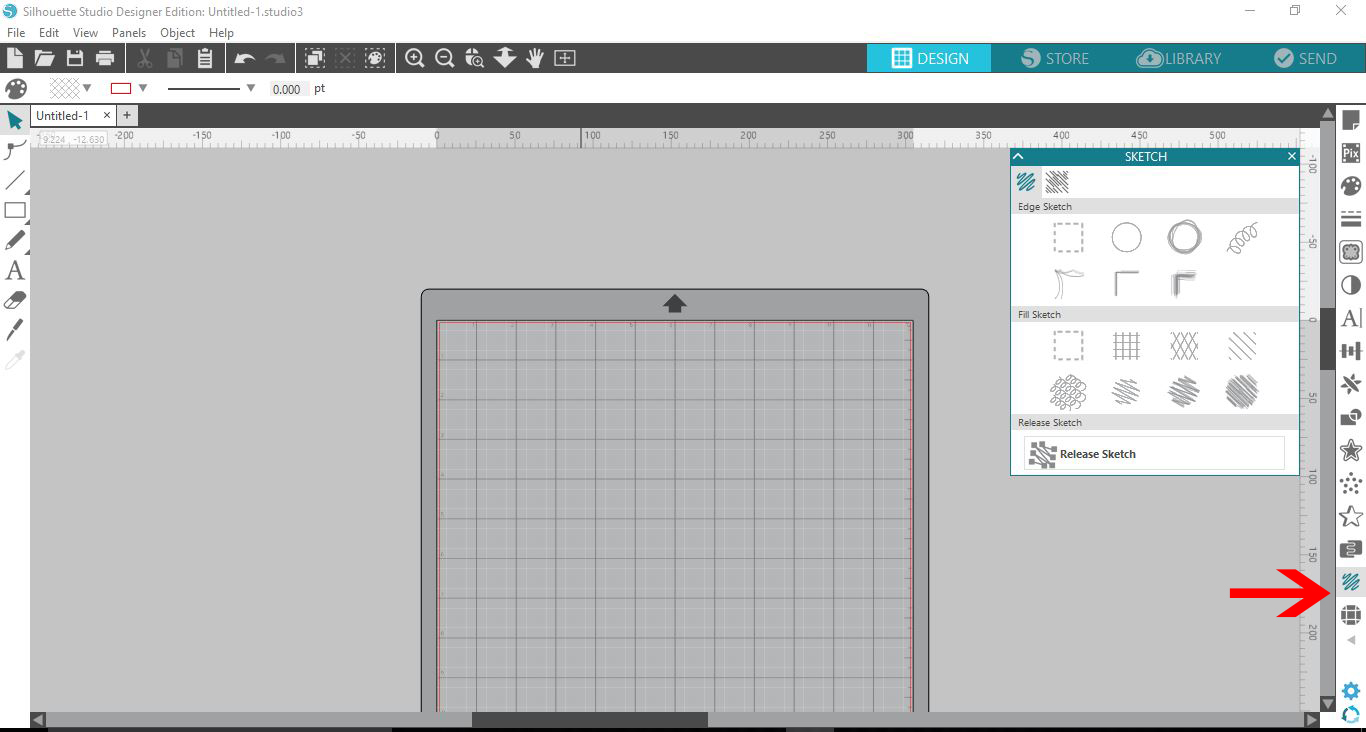
Task: Open the fill pattern dropdown arrow
Action: tap(87, 88)
